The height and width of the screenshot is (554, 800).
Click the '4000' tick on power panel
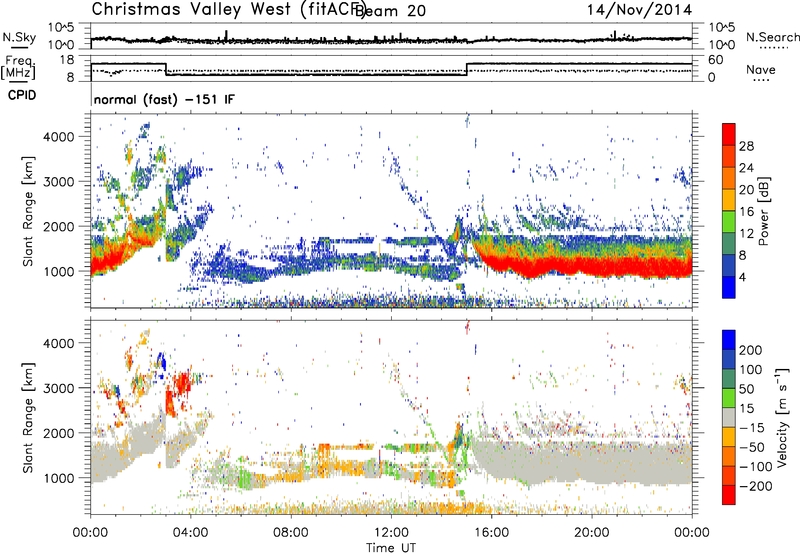(x=58, y=137)
